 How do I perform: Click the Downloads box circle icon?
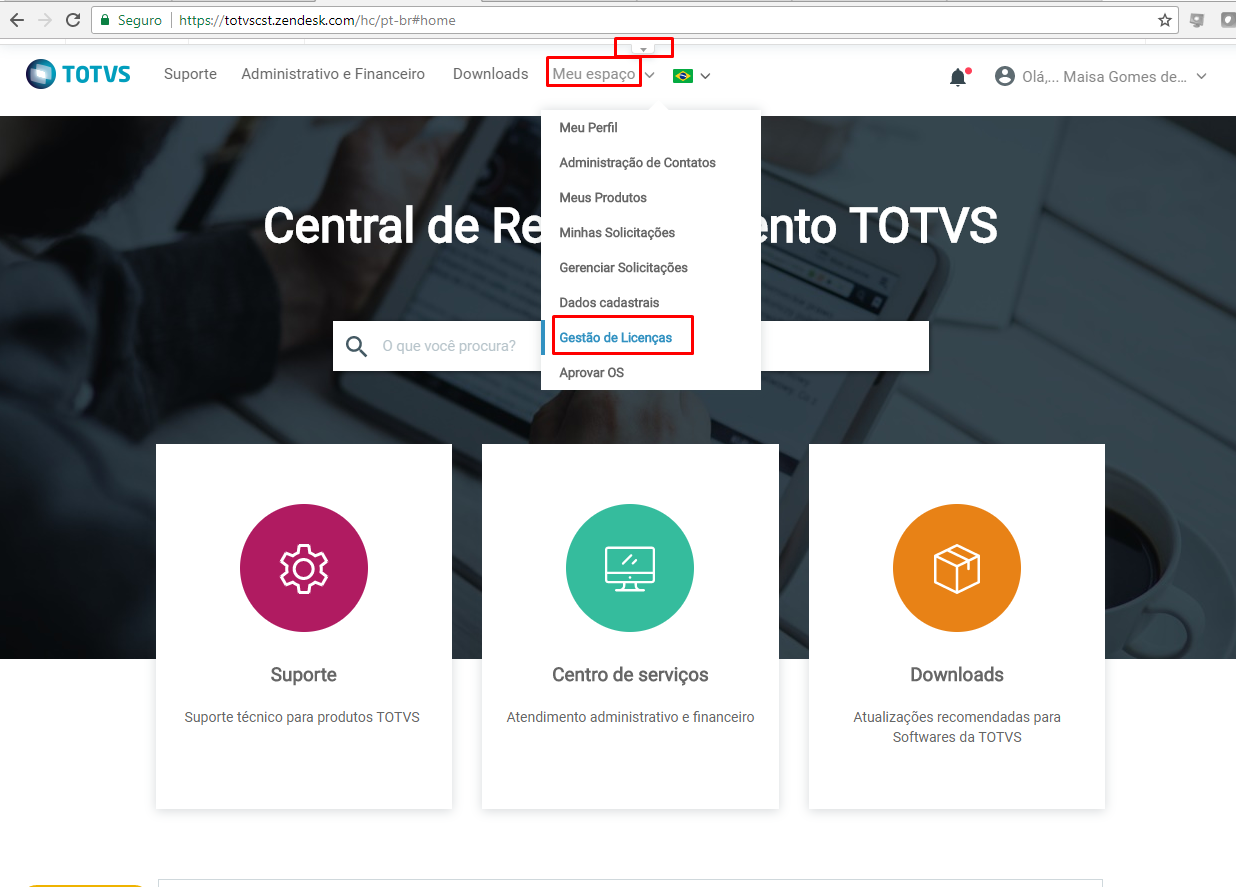pos(957,568)
